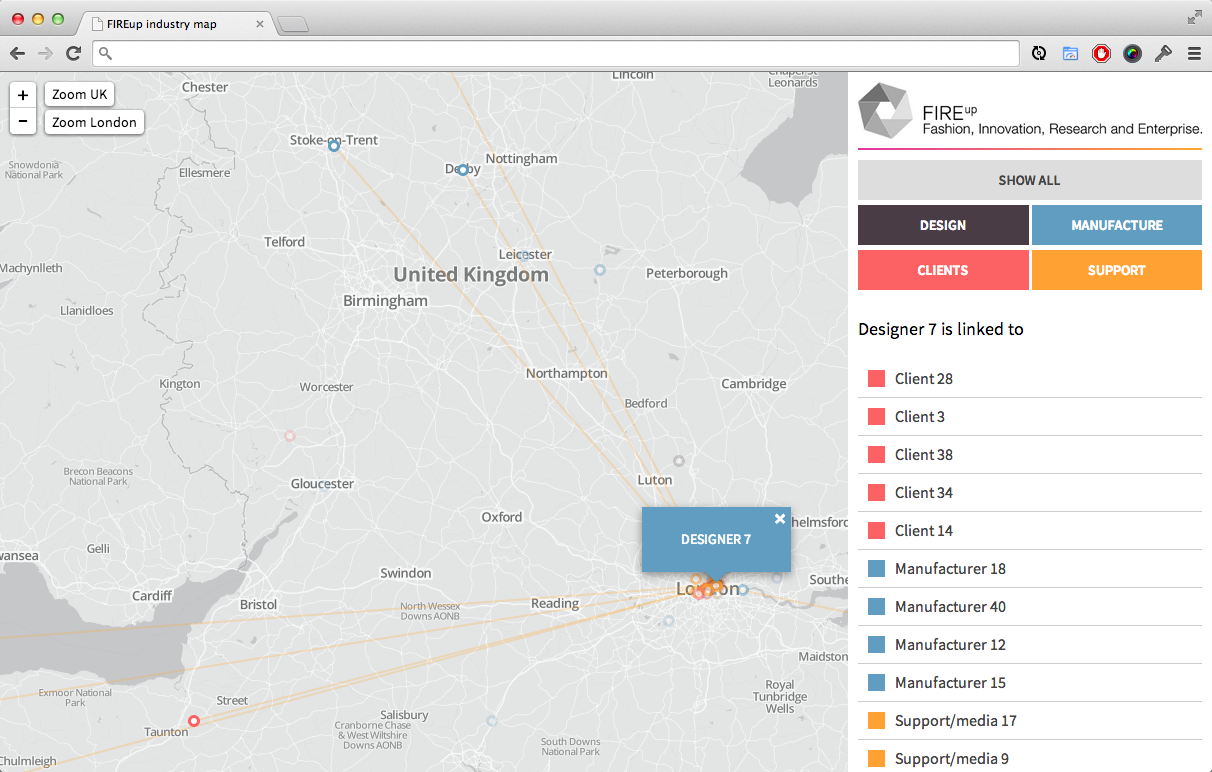Click the orange swatch beside Support/media 17
1212x772 pixels.
pos(876,721)
